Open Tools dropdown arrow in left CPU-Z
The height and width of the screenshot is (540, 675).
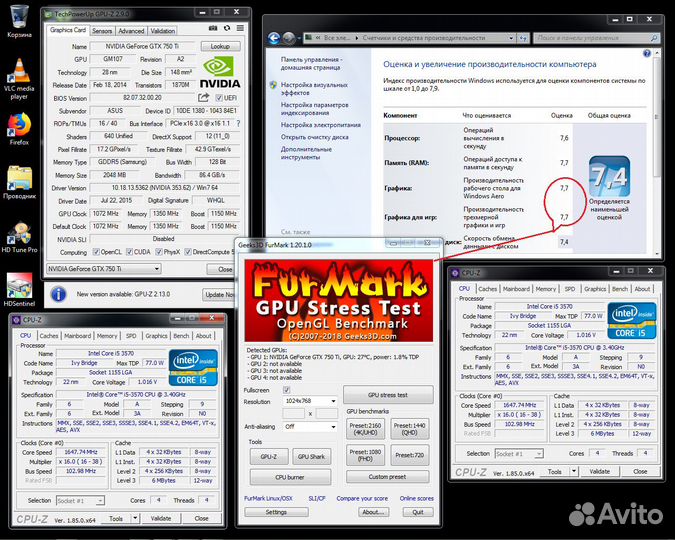[x=135, y=518]
